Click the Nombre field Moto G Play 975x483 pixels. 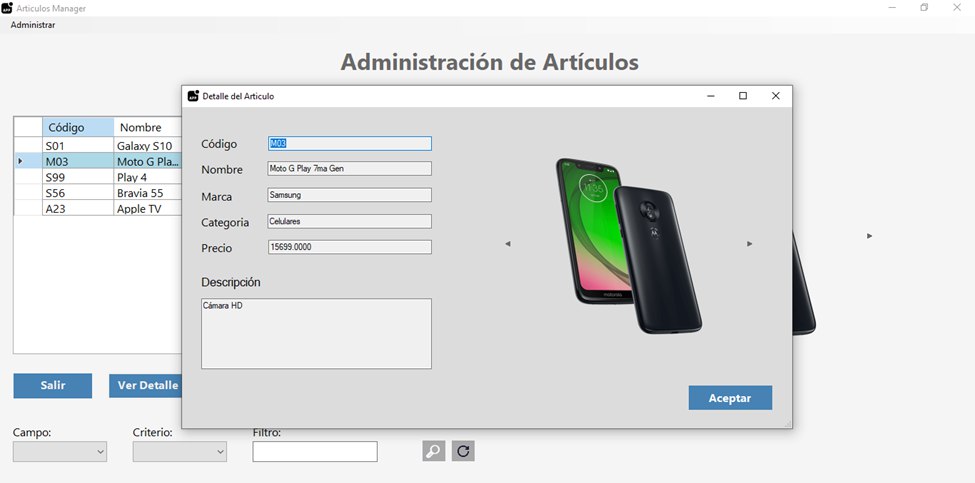349,168
